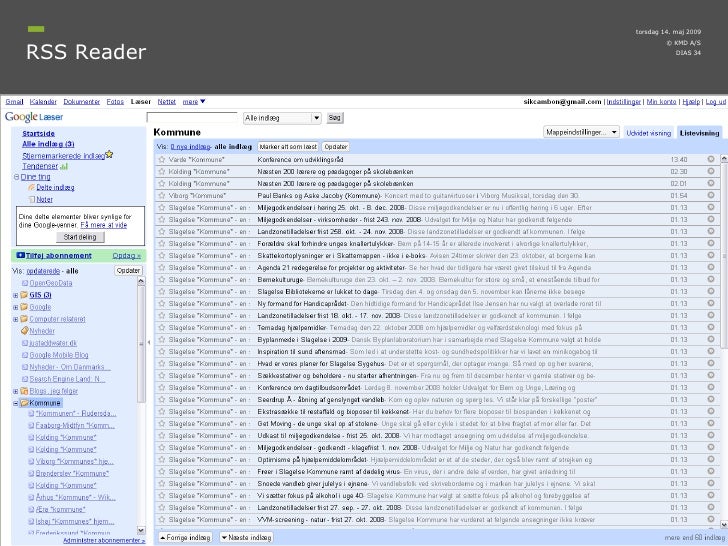Click the Tendenser chart icon
The height and width of the screenshot is (546, 728).
click(x=64, y=166)
